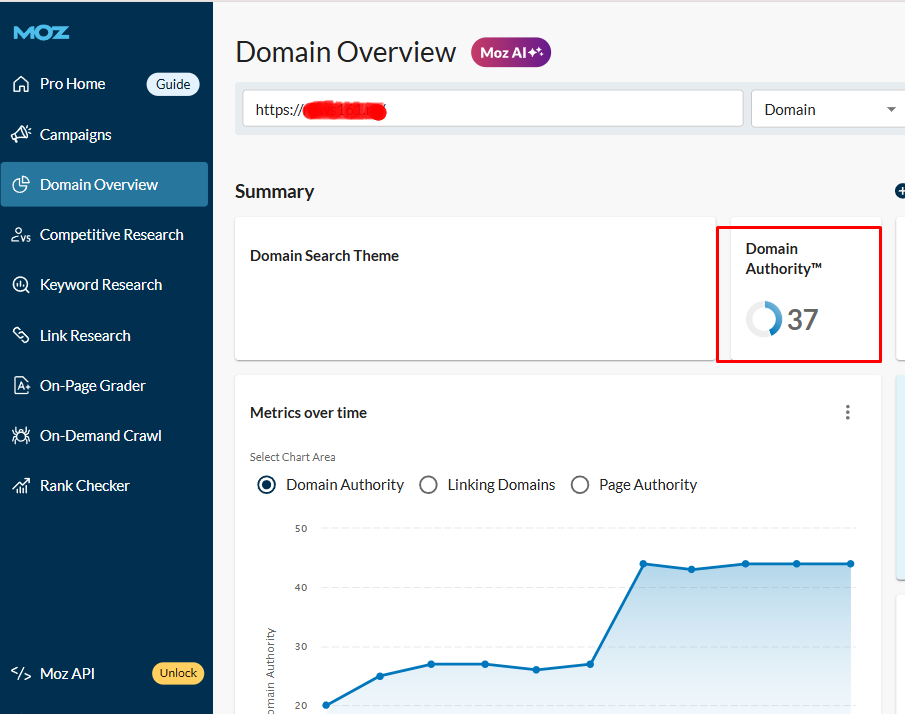
Task: Click the Rank Checker chart icon
Action: click(x=21, y=486)
